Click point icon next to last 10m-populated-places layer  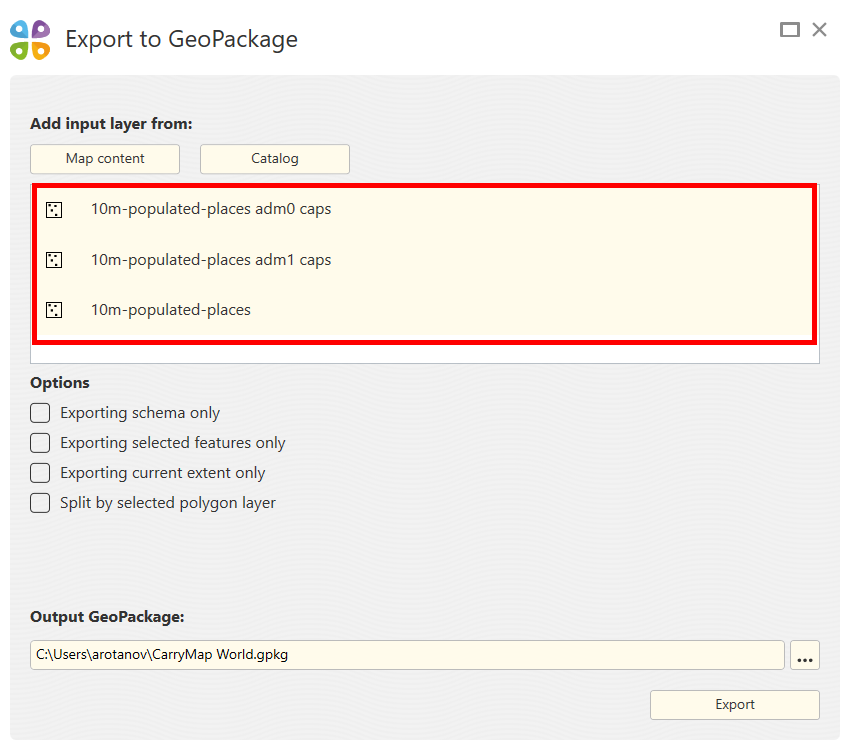point(54,310)
